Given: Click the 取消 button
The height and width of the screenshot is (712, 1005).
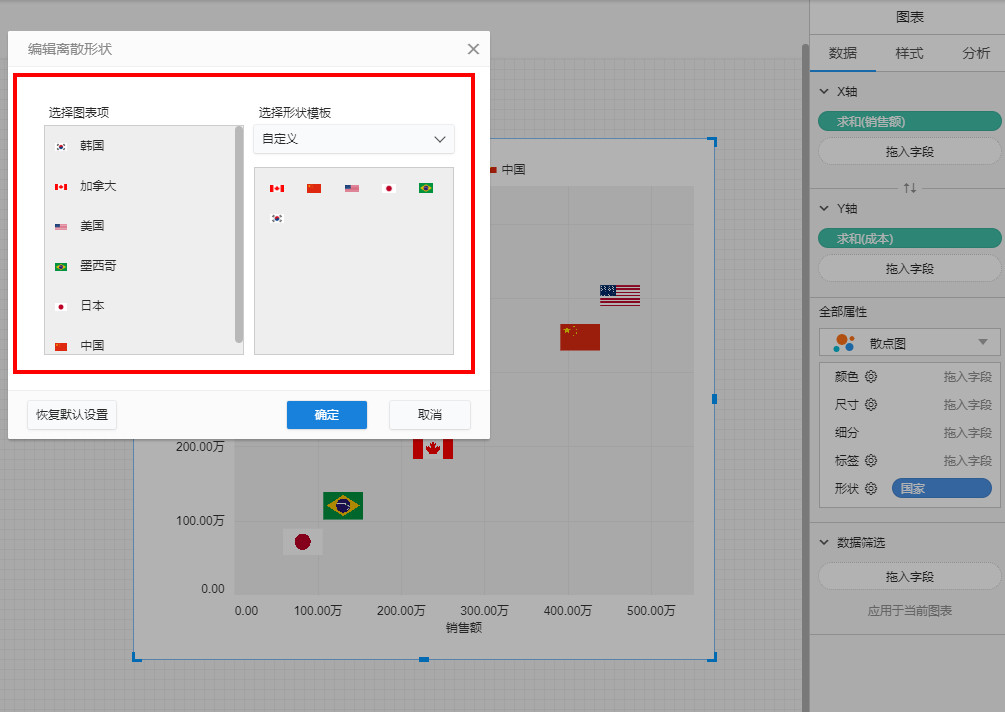Looking at the screenshot, I should [x=429, y=415].
